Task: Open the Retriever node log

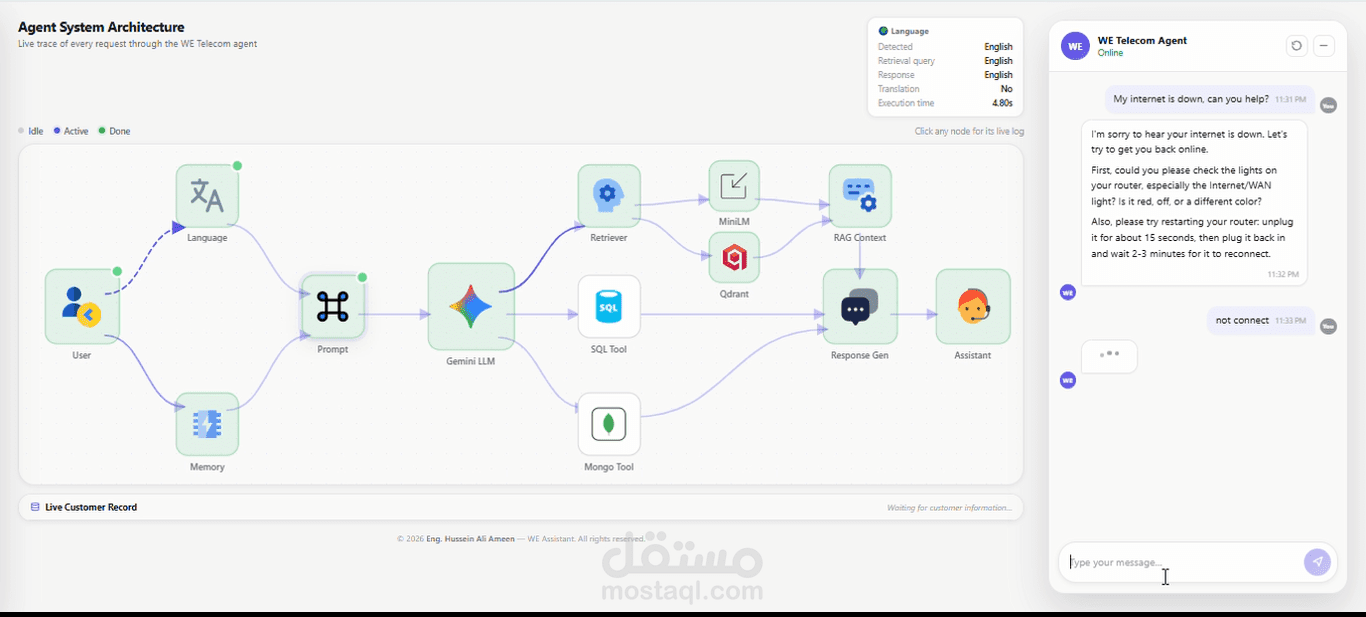Action: (x=609, y=196)
